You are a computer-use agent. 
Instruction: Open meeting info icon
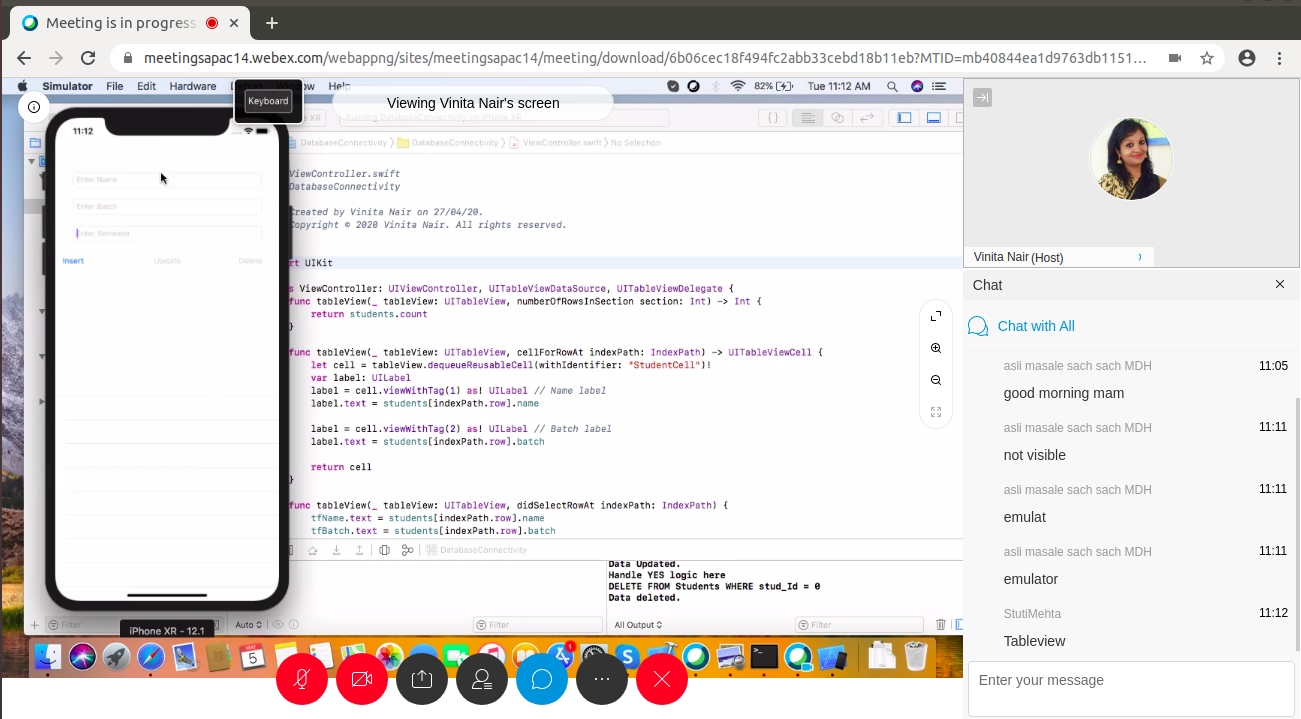pyautogui.click(x=34, y=106)
